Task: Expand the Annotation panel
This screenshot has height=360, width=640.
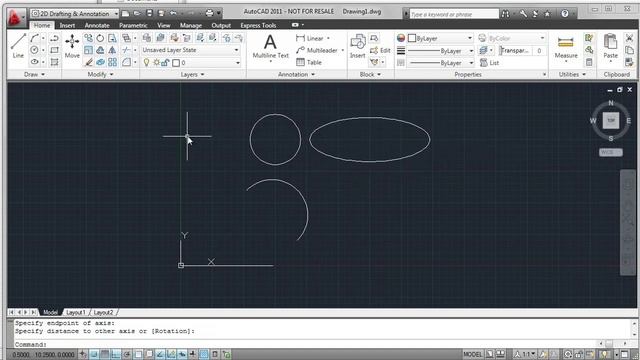Action: [x=296, y=74]
